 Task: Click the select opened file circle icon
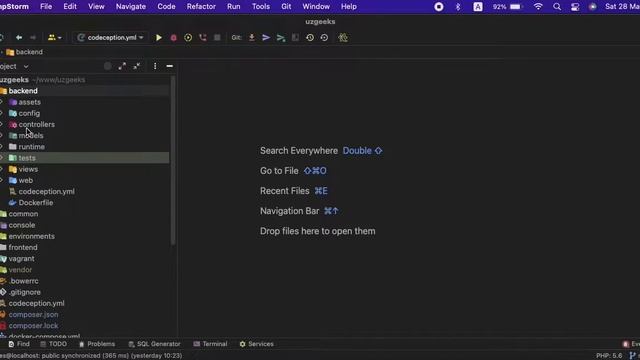(107, 66)
